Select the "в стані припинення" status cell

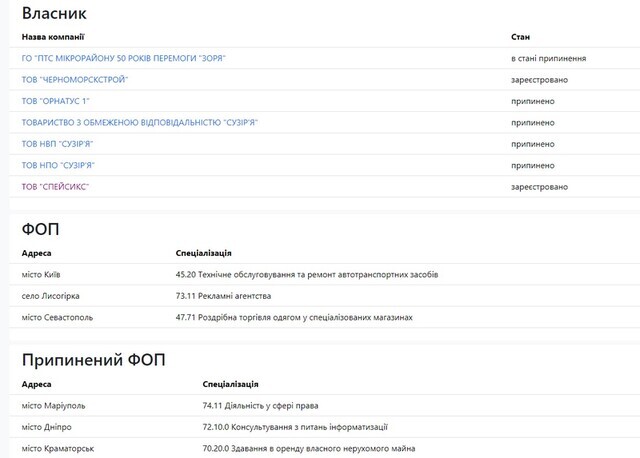(548, 58)
